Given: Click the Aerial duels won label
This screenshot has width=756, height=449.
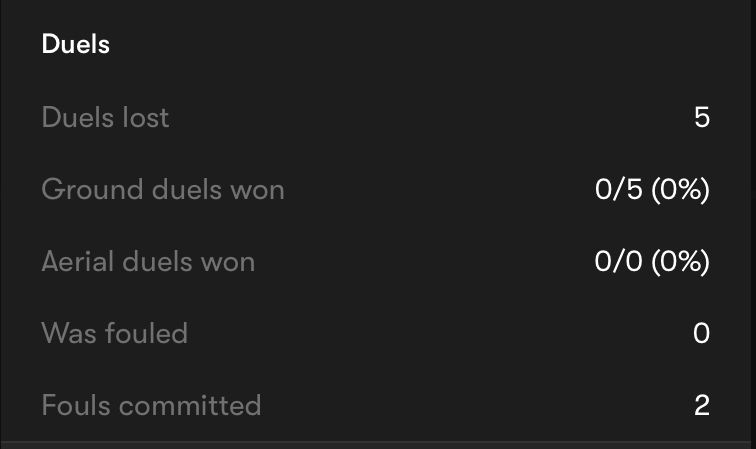Looking at the screenshot, I should coord(148,261).
